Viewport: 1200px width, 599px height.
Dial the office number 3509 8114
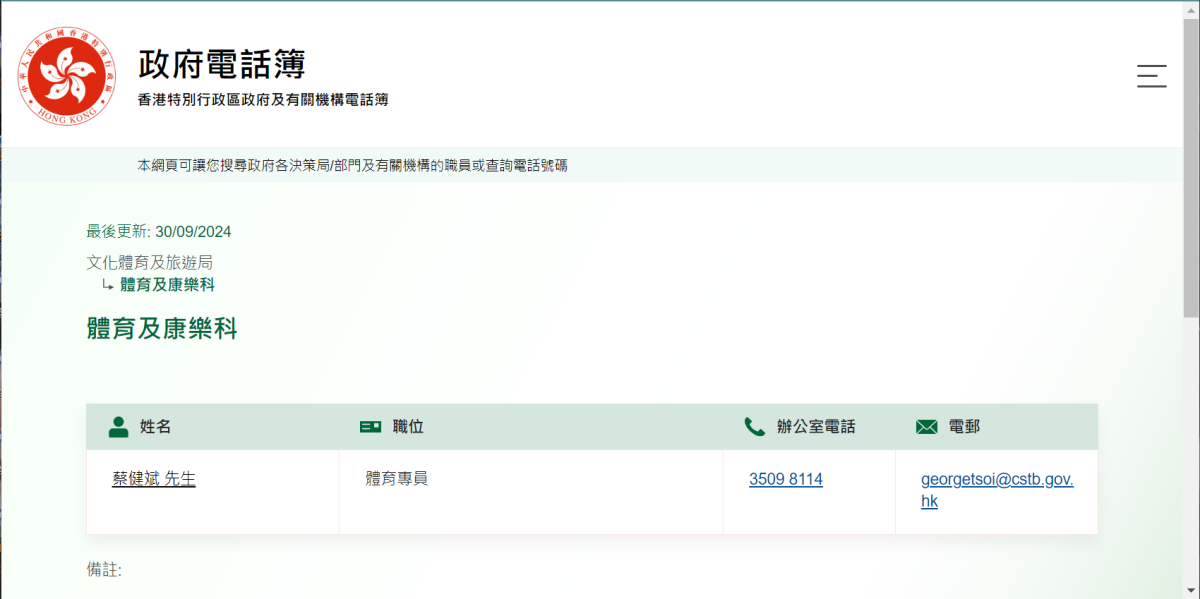pos(785,479)
